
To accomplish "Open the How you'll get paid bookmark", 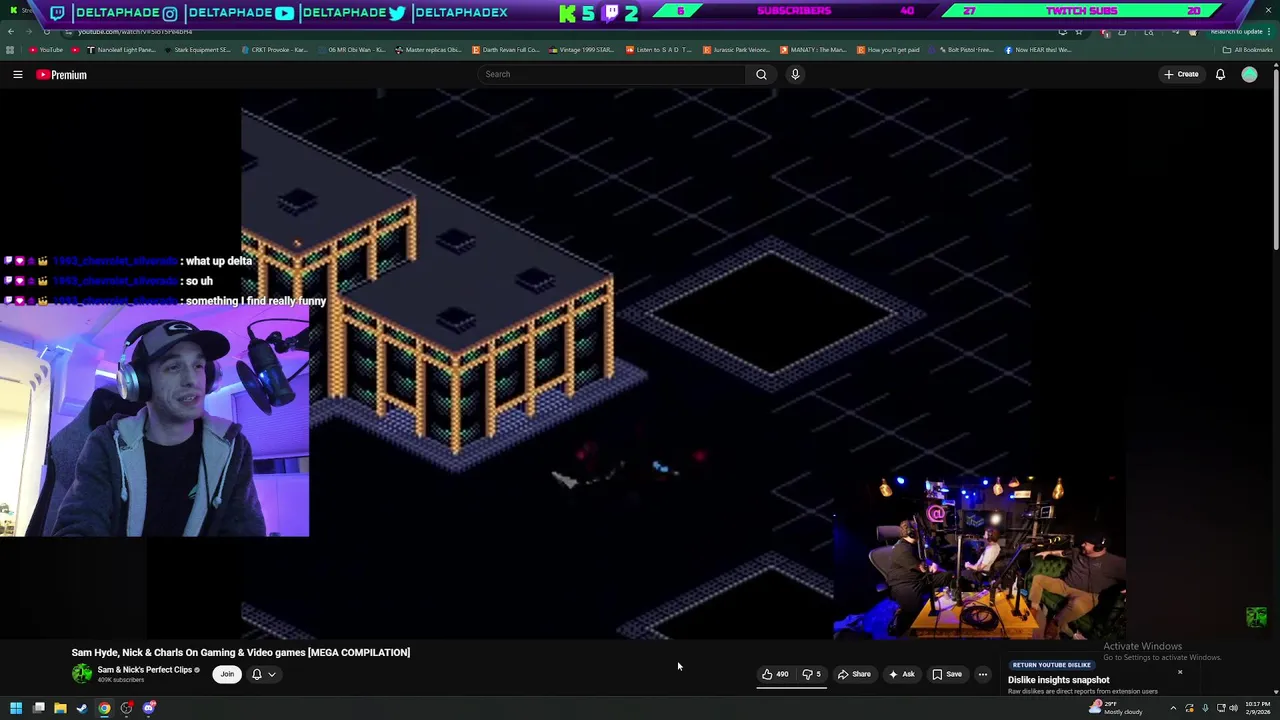I will coord(889,50).
